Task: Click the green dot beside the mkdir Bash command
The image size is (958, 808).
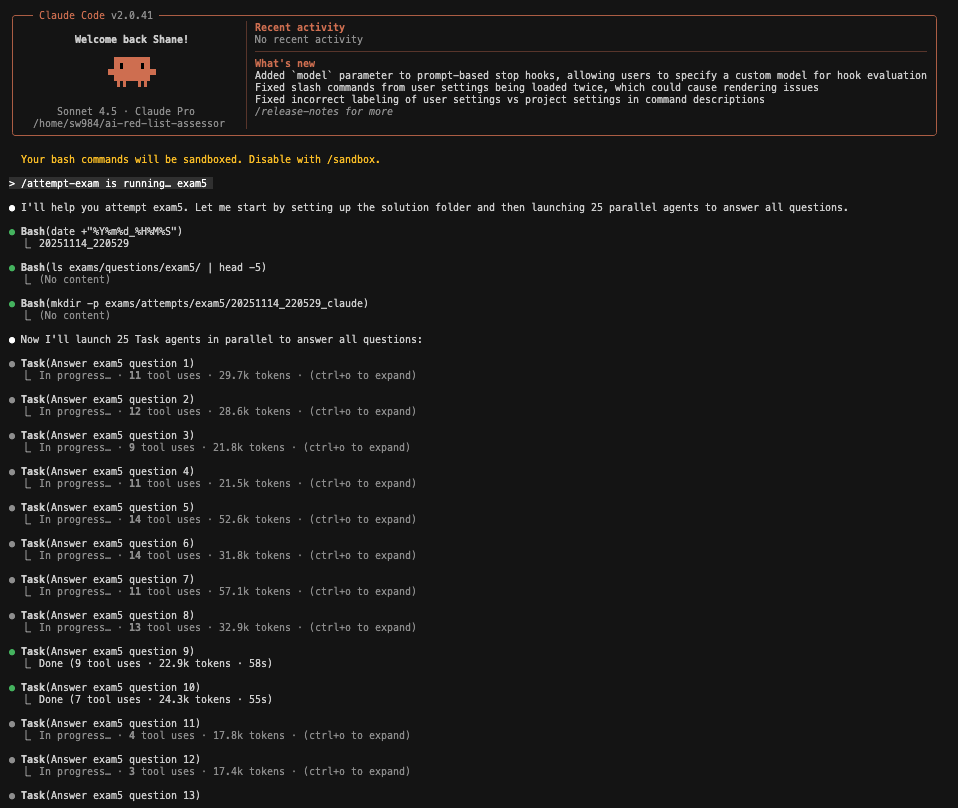Action: click(x=12, y=304)
